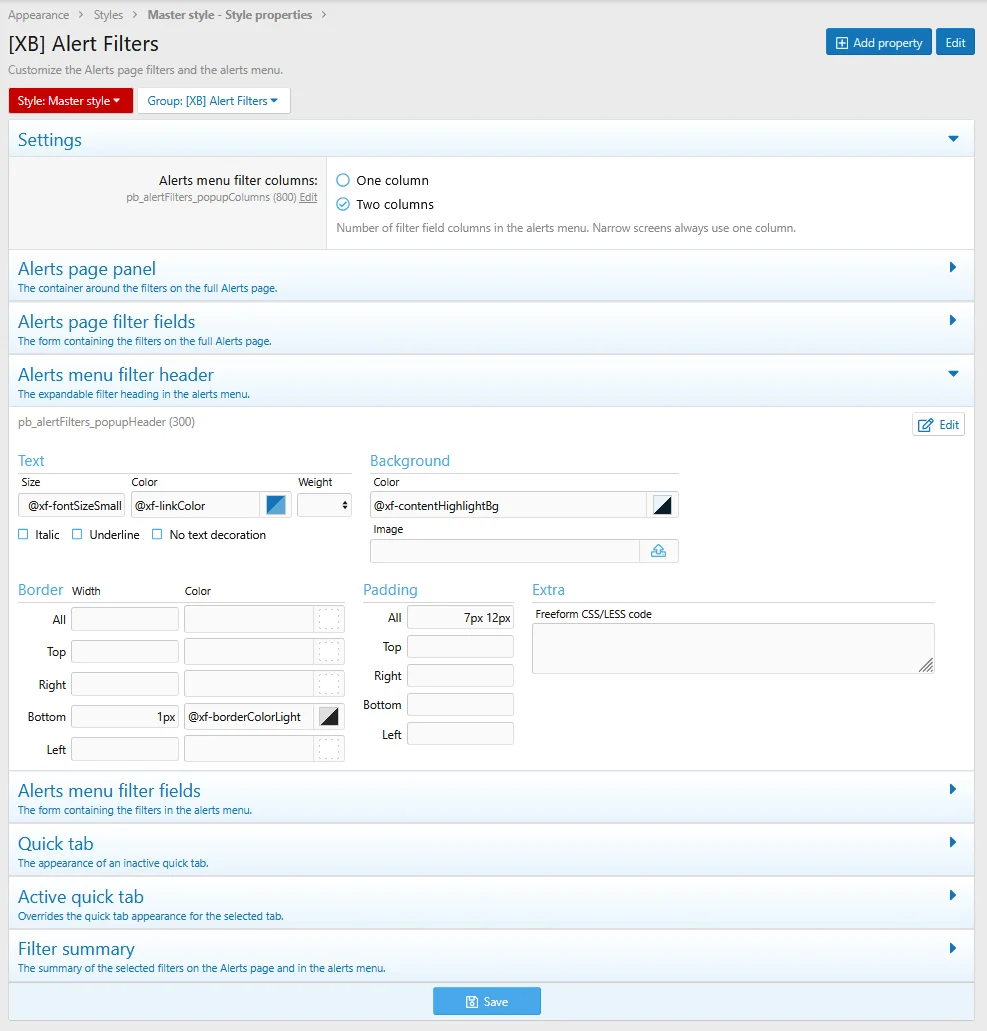The height and width of the screenshot is (1031, 987).
Task: Open the text Weight dropdown
Action: click(x=324, y=506)
